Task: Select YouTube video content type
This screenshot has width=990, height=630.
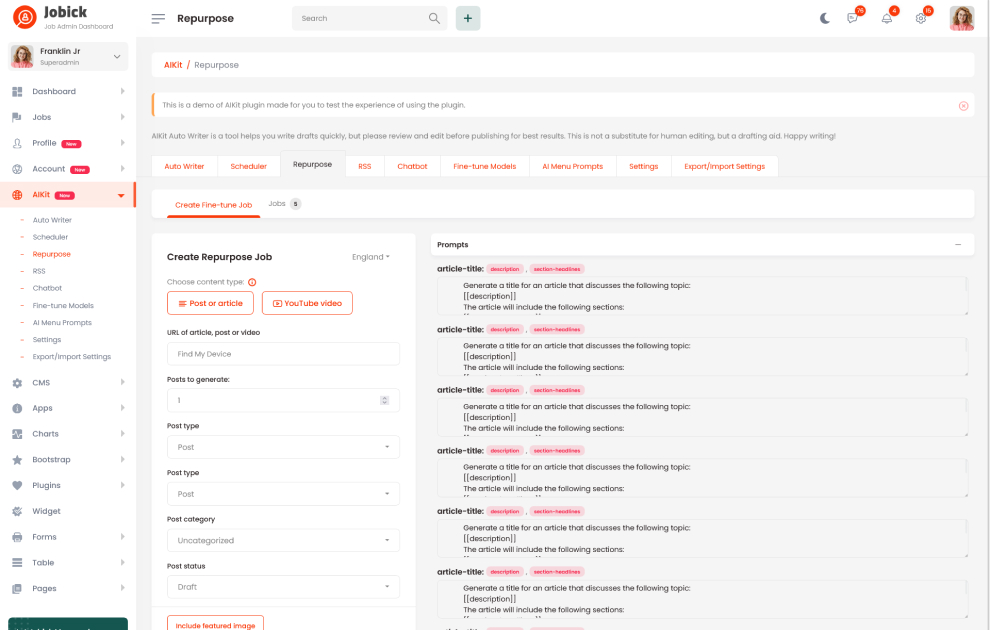Action: pos(307,303)
